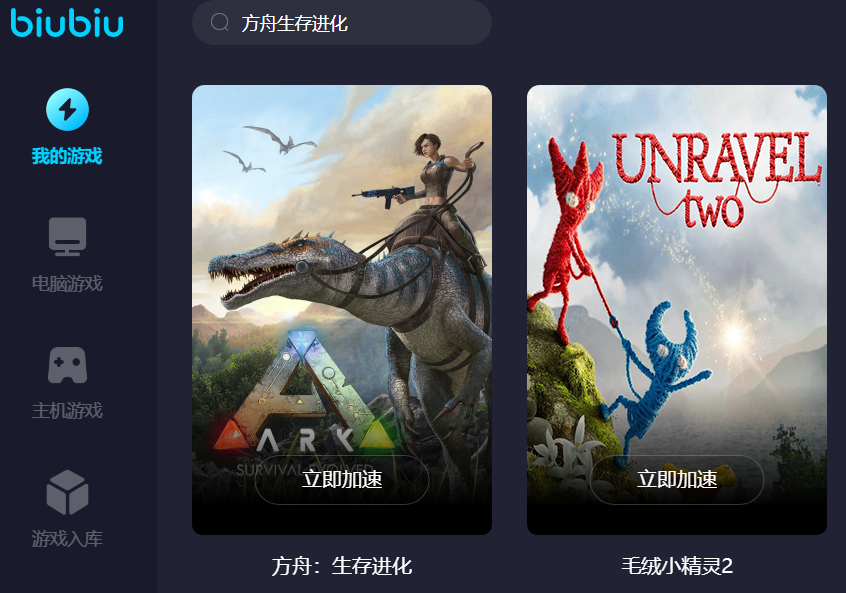Switch to 游戏入库 tab label
846x593 pixels.
(x=67, y=539)
